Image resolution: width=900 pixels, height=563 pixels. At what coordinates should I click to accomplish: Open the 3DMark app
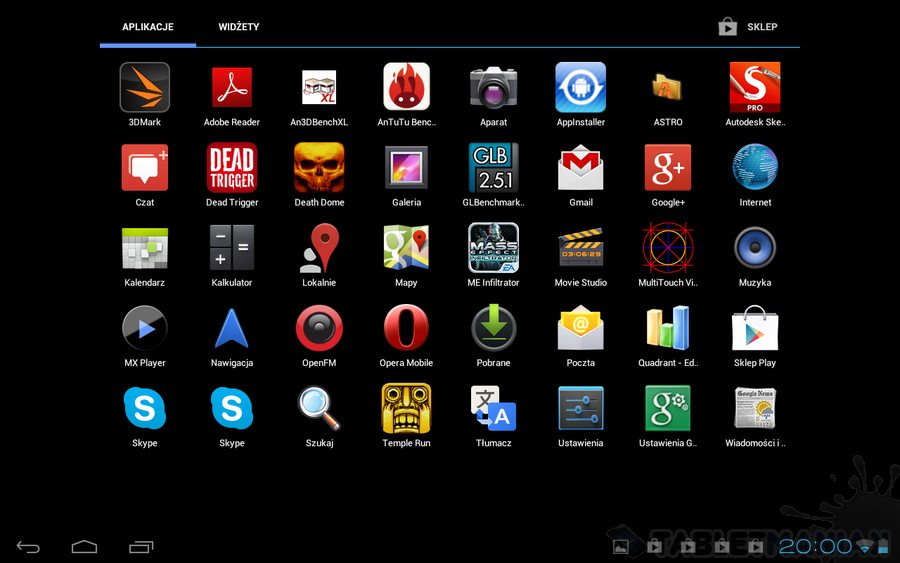145,88
